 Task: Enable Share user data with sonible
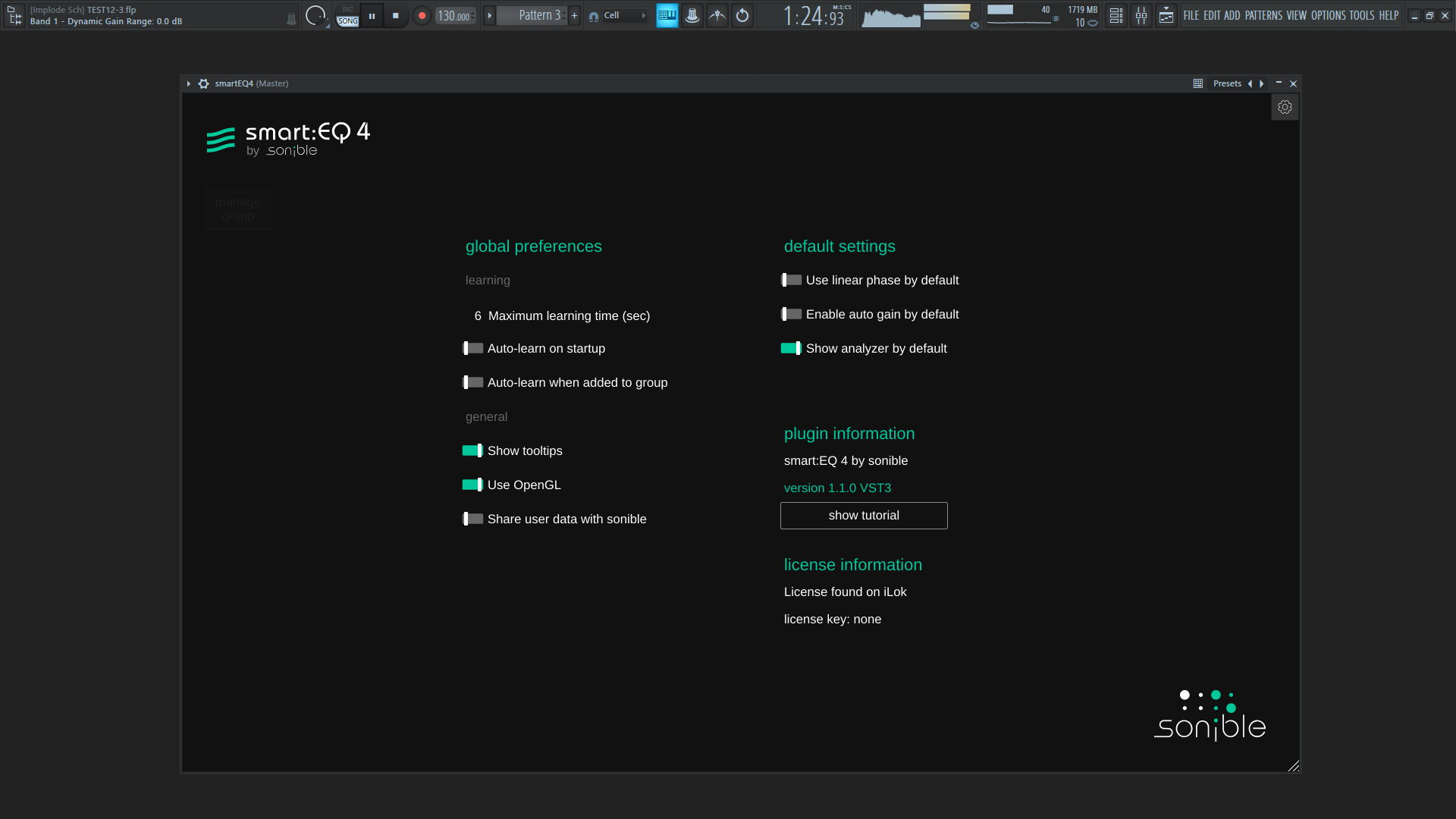(473, 519)
